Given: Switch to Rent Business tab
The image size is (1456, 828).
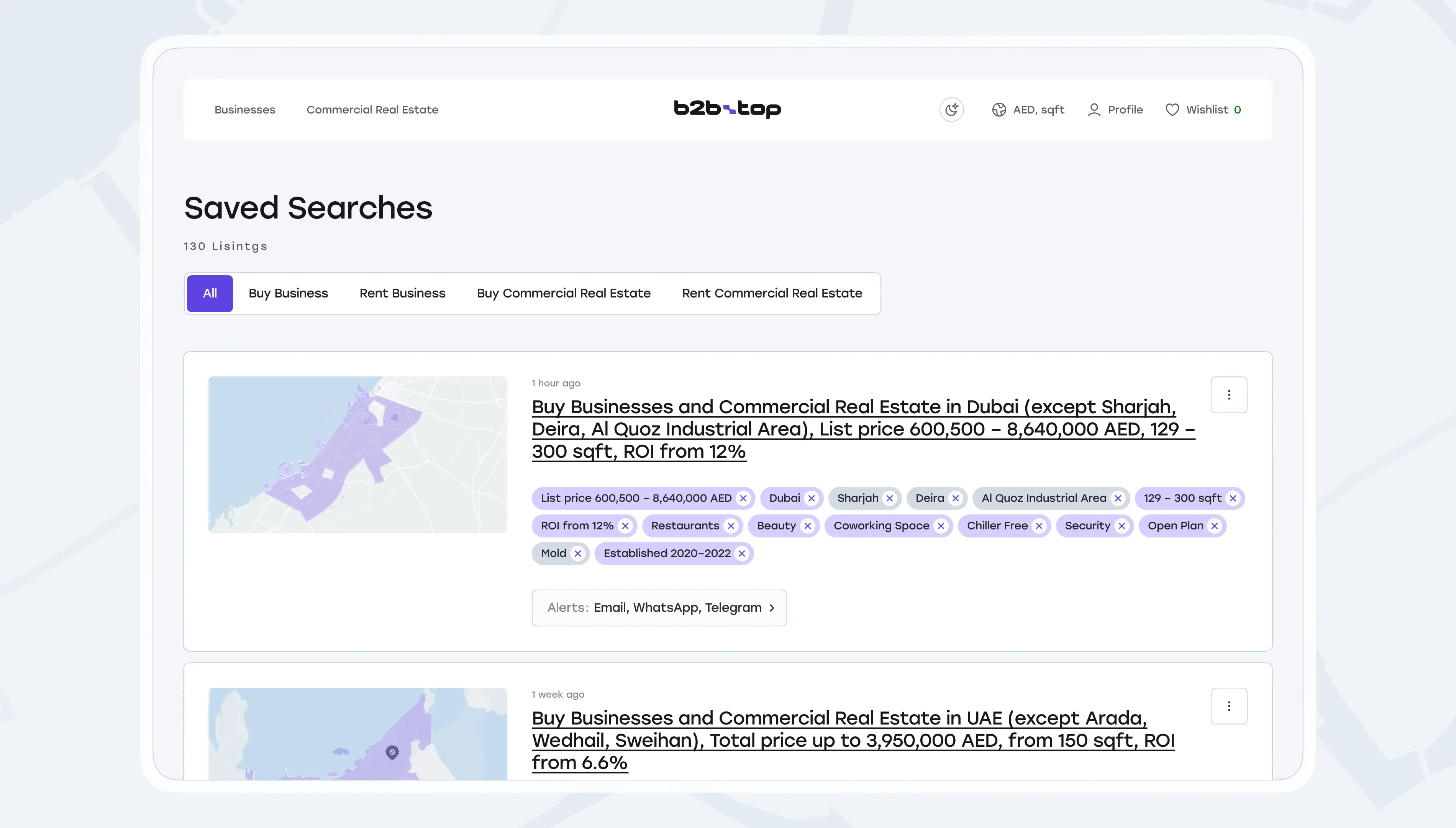Looking at the screenshot, I should tap(402, 293).
